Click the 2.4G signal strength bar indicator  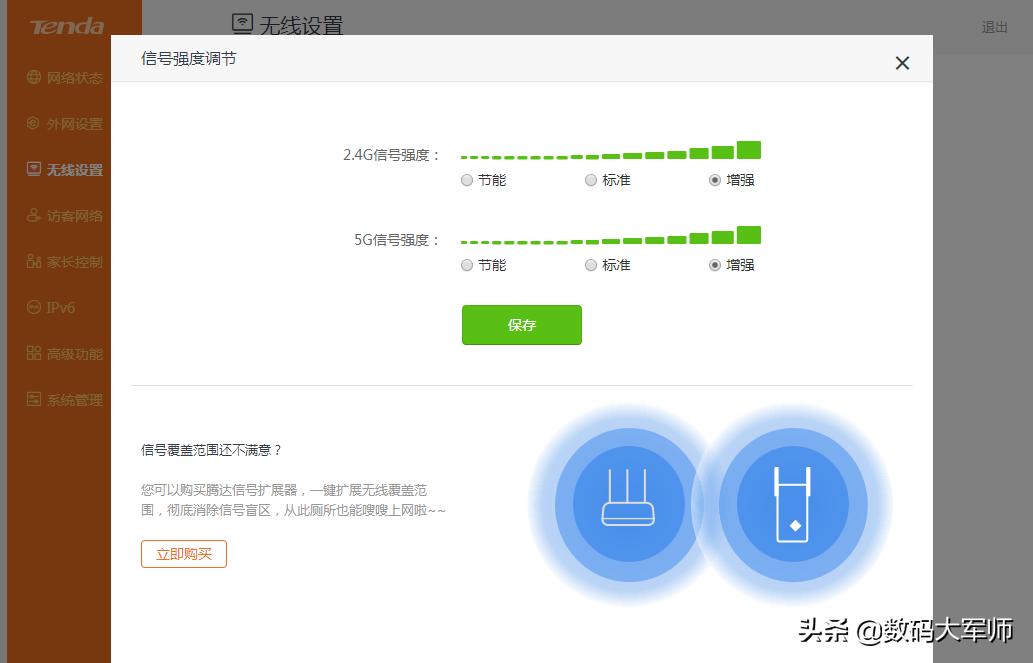pos(610,153)
